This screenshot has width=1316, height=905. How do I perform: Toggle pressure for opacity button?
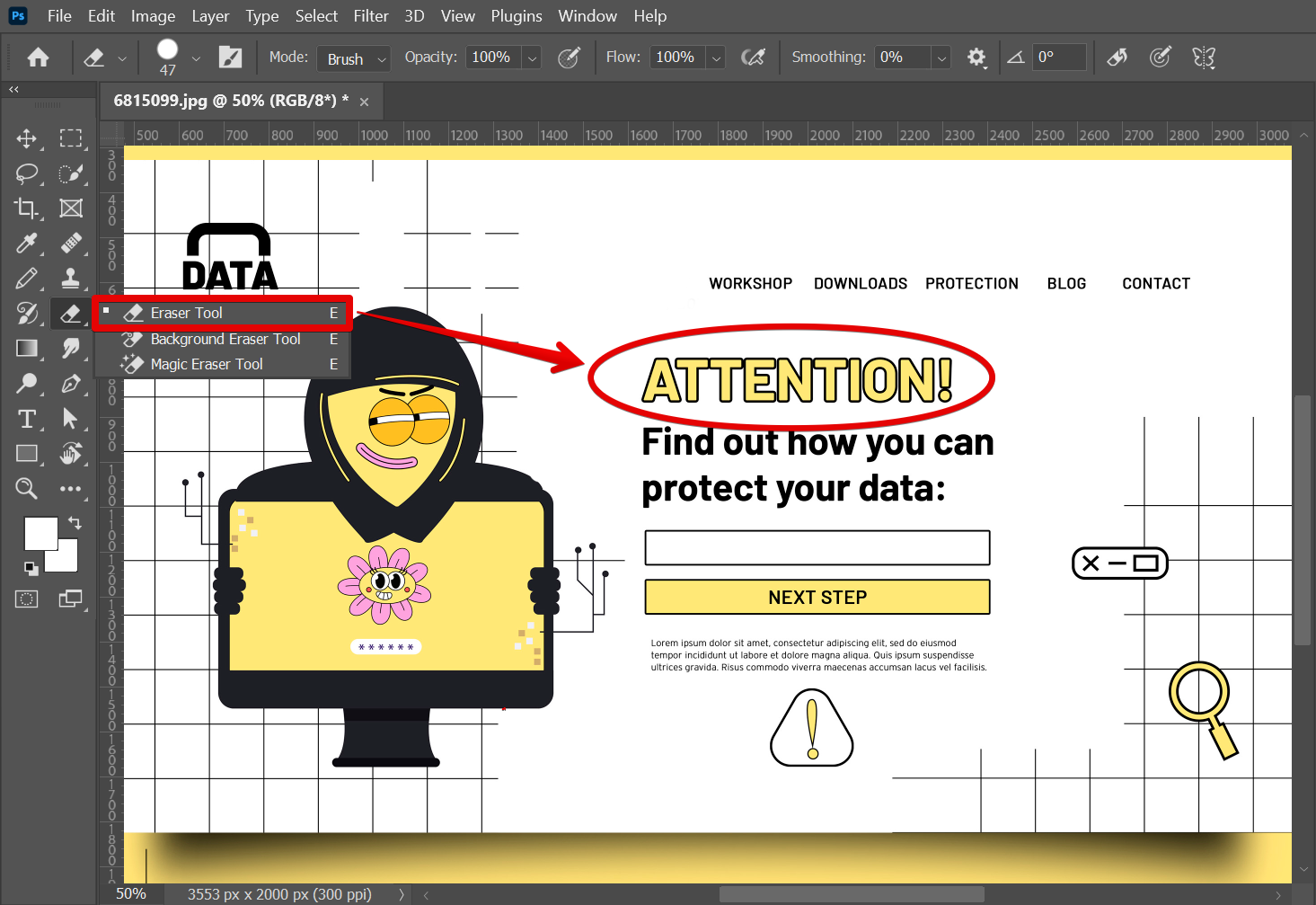pyautogui.click(x=569, y=58)
